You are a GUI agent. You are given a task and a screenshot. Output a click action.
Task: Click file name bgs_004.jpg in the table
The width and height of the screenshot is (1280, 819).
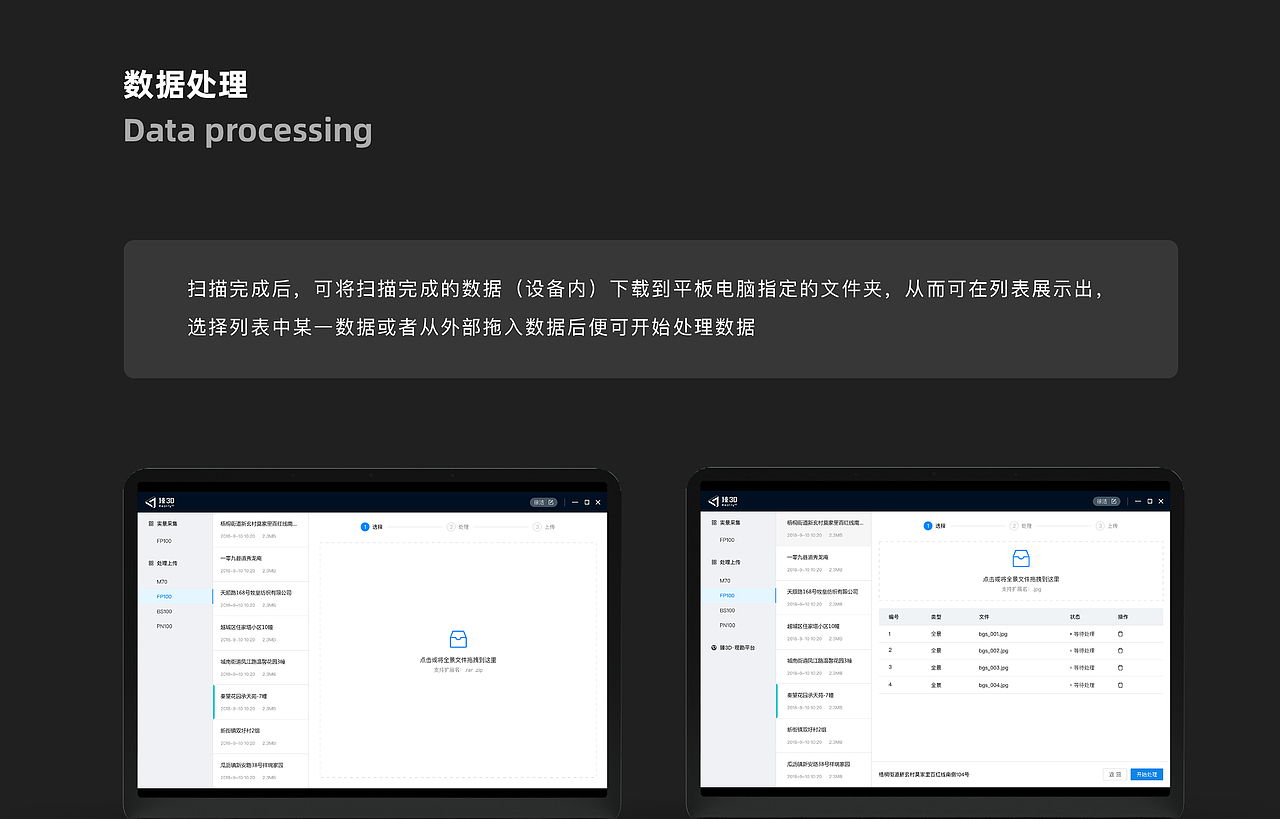(993, 685)
